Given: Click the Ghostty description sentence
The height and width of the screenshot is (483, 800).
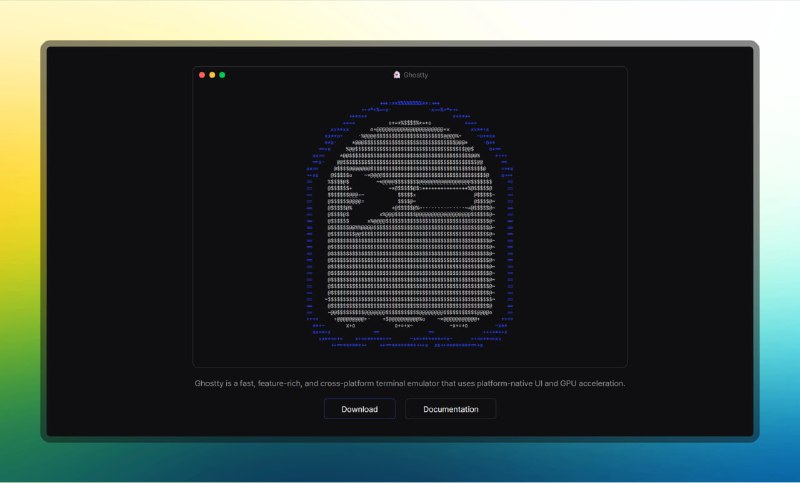Looking at the screenshot, I should pos(410,383).
